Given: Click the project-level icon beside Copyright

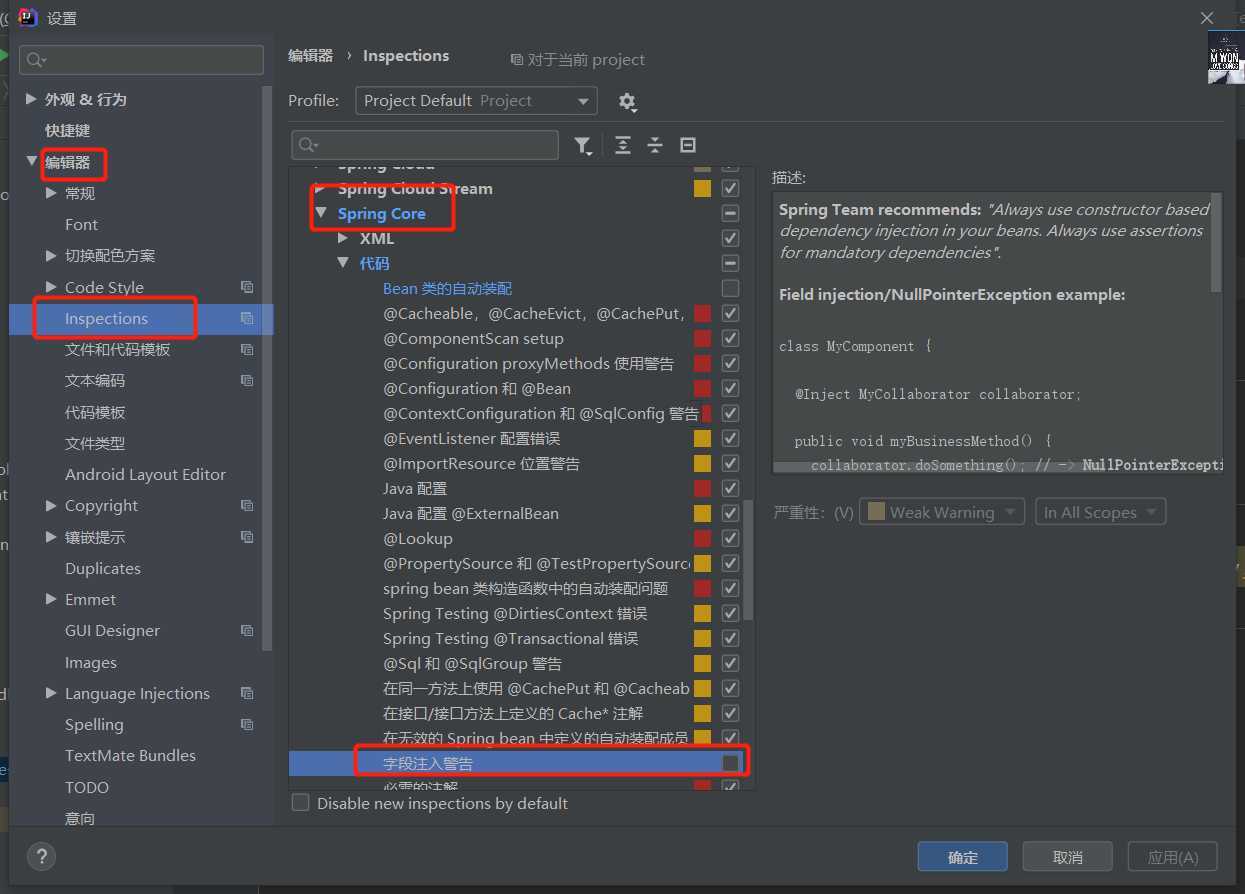Looking at the screenshot, I should pyautogui.click(x=247, y=506).
